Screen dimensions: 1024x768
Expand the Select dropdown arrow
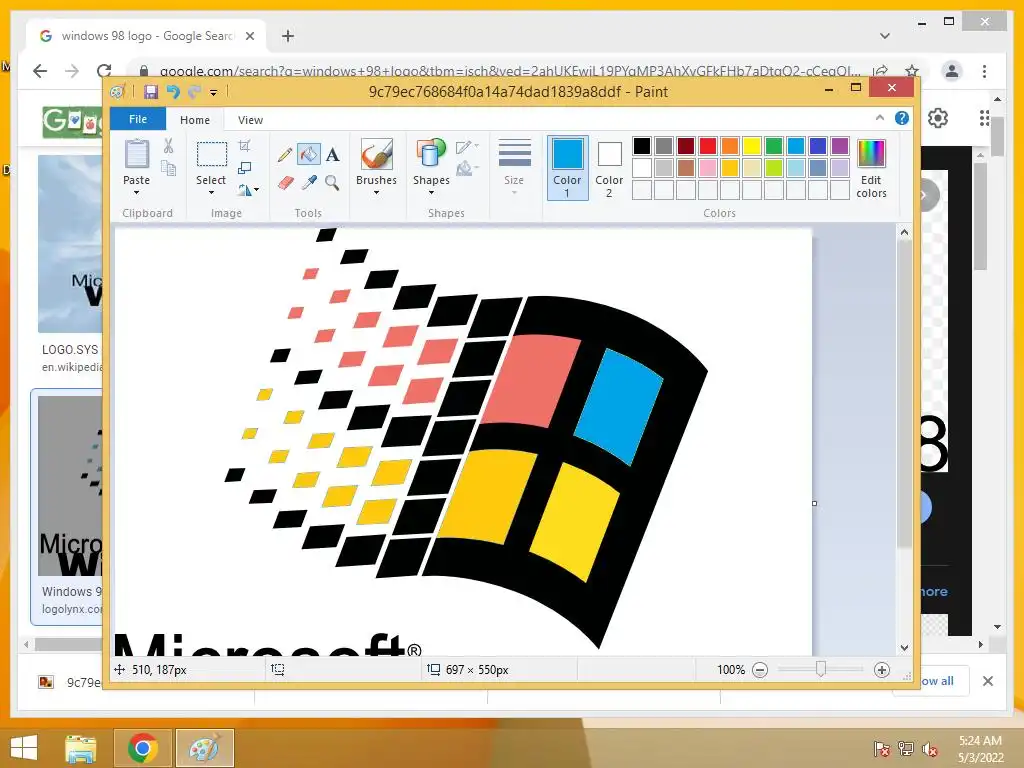(212, 193)
